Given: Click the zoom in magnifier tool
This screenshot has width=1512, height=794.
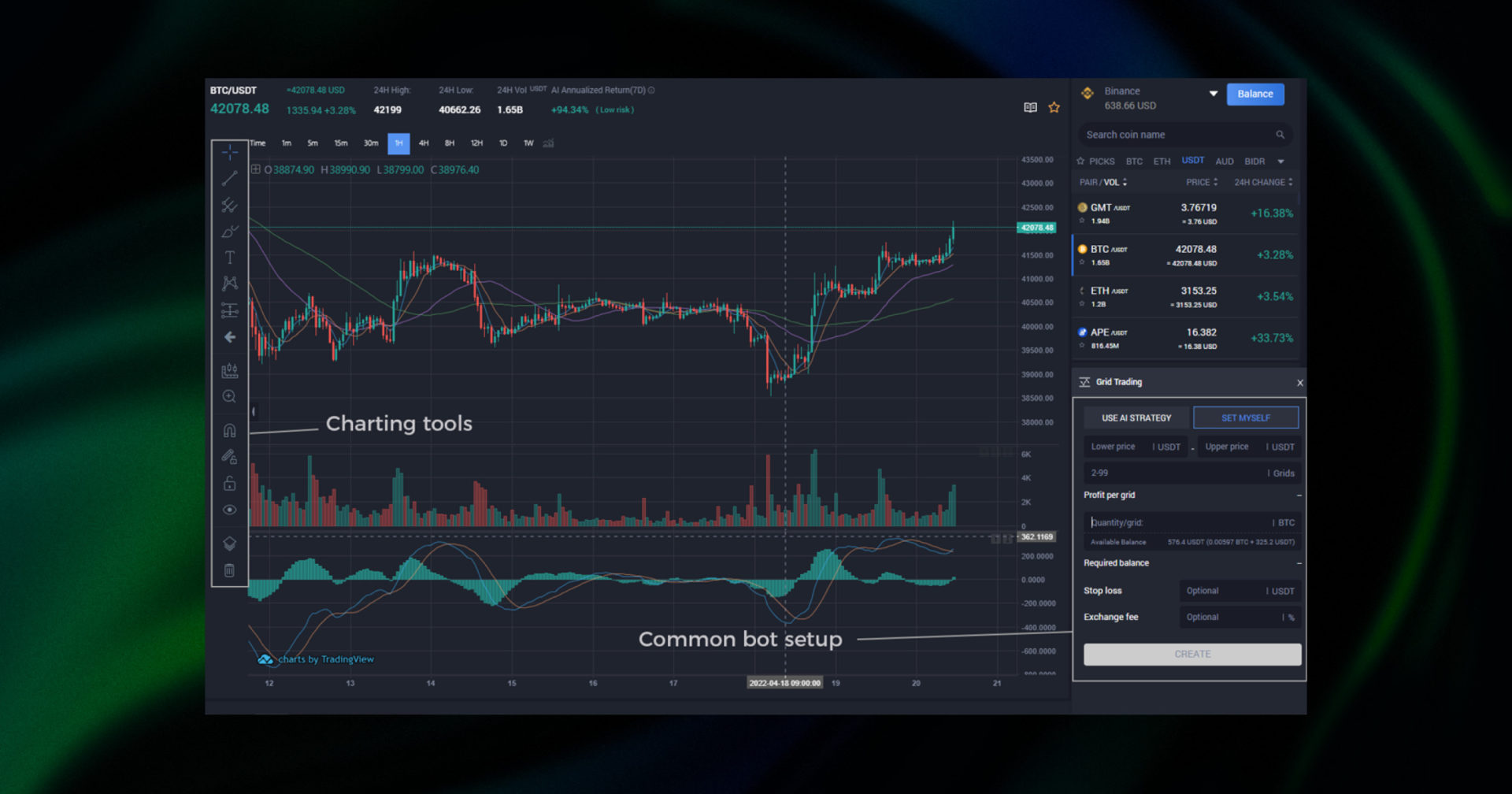Looking at the screenshot, I should pos(229,397).
